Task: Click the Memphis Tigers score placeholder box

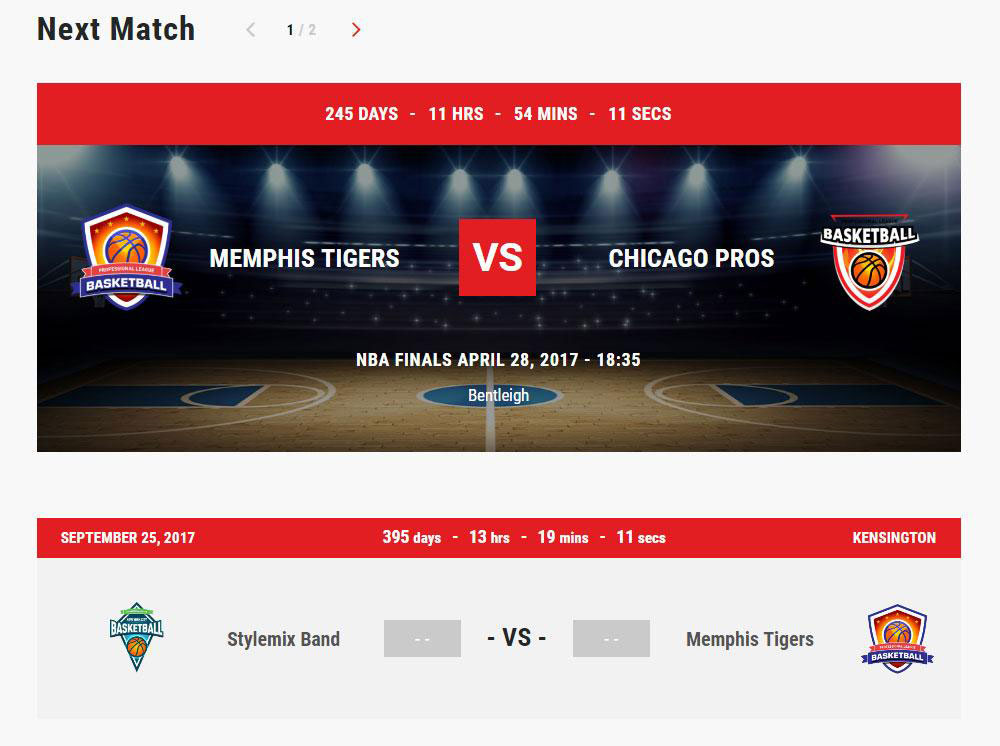Action: [x=611, y=638]
